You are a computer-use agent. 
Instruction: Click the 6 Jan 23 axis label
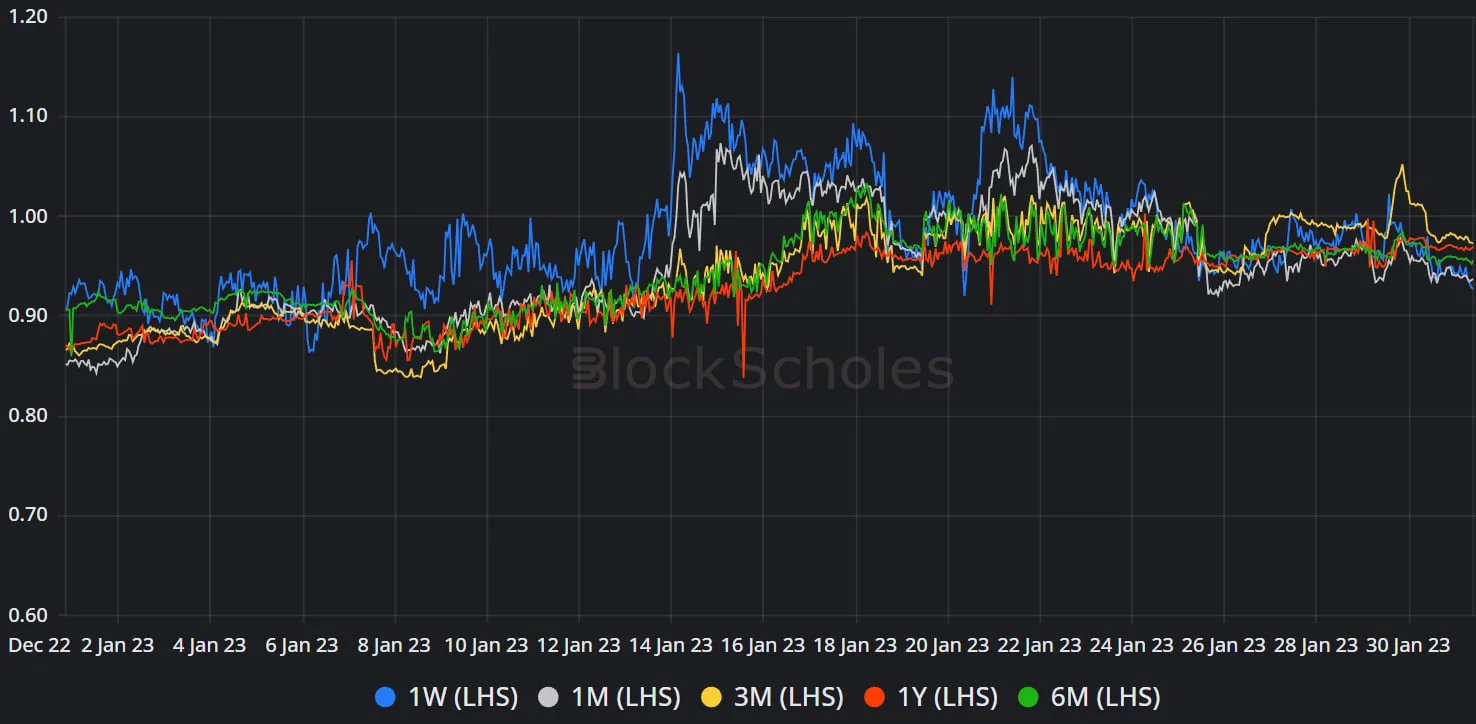click(x=301, y=645)
